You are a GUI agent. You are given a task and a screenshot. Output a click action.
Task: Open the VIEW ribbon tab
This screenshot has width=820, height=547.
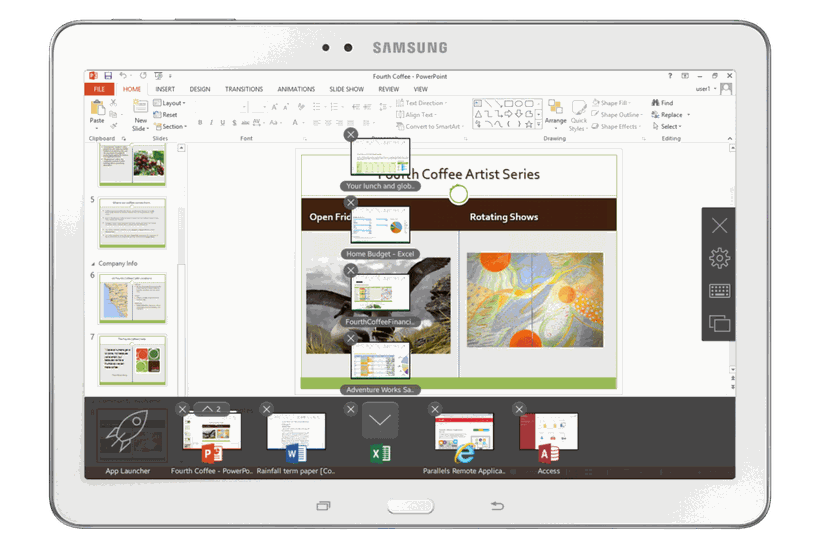pyautogui.click(x=420, y=89)
